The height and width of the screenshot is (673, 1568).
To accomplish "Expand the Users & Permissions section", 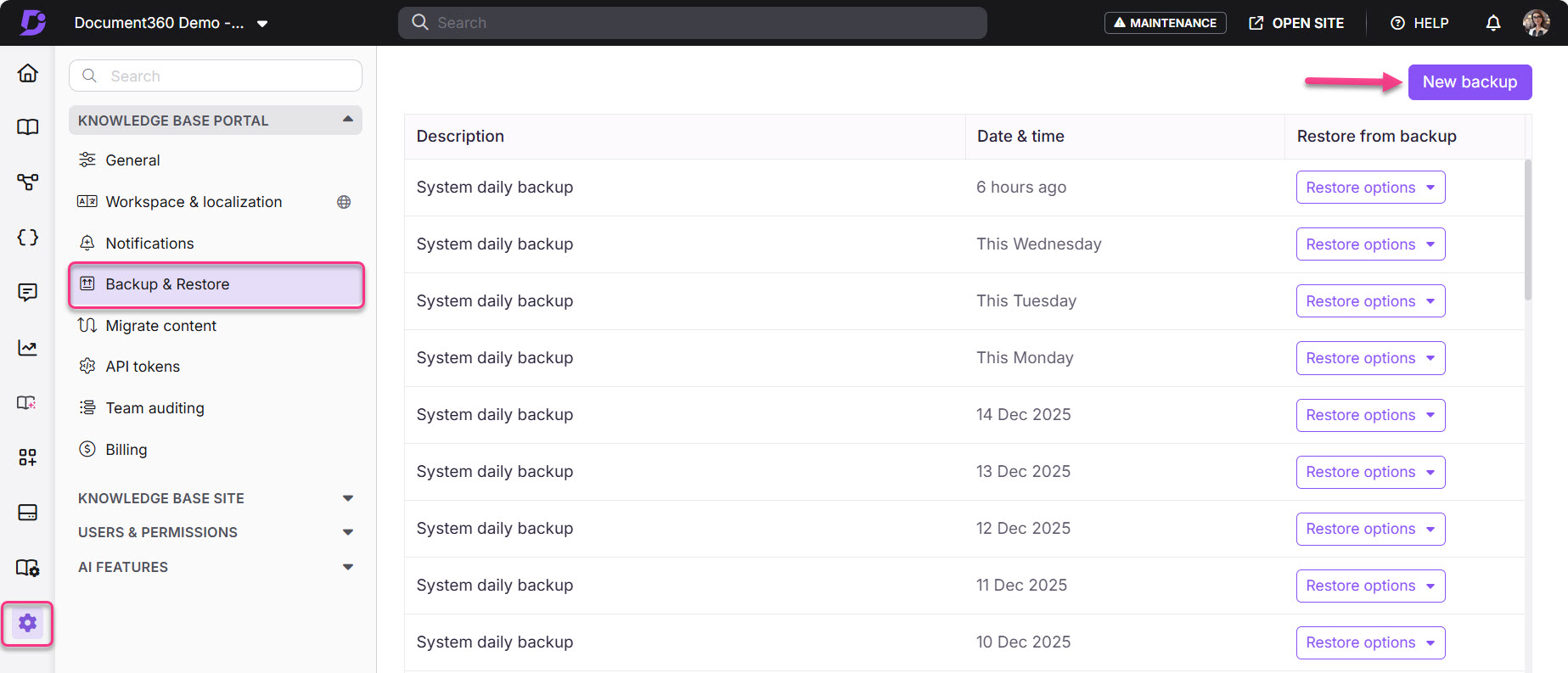I will click(348, 532).
